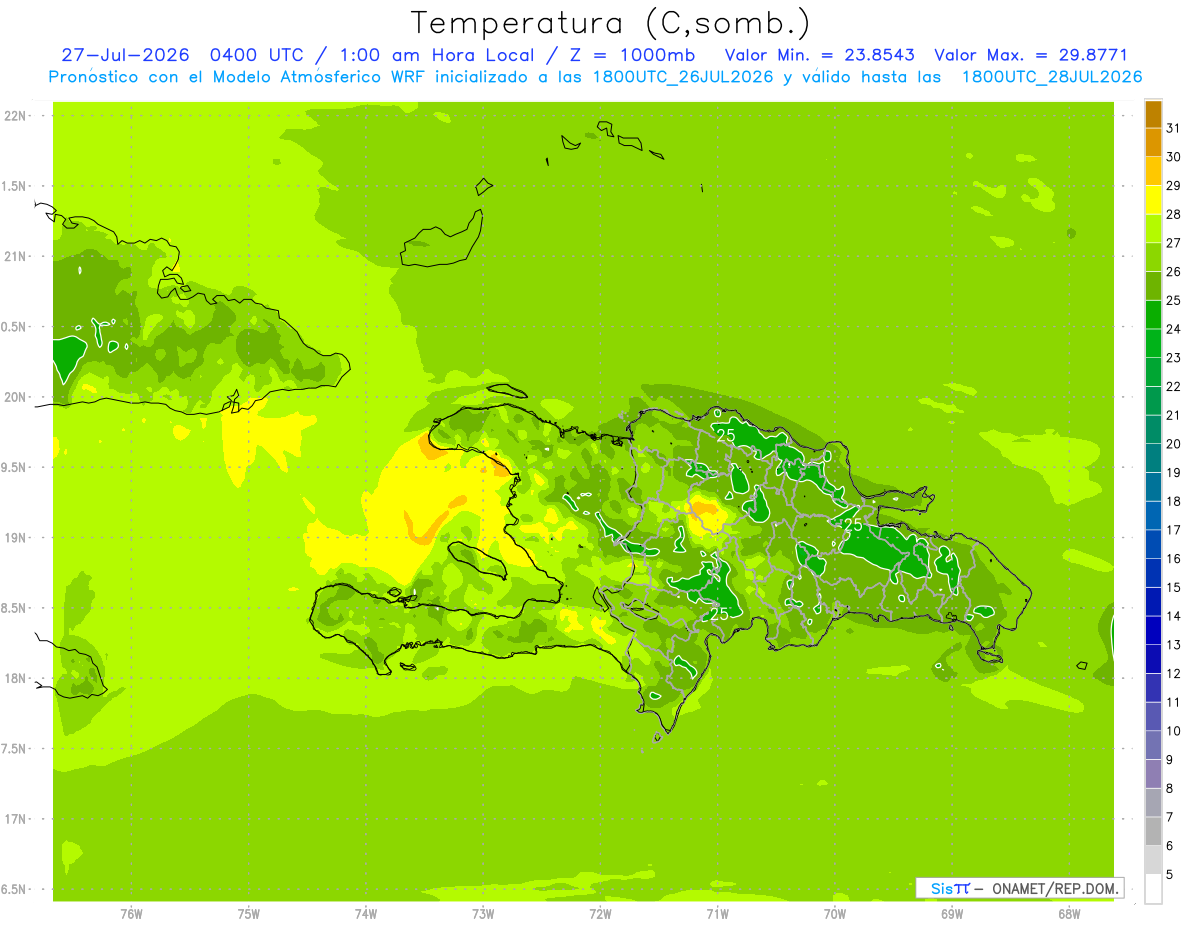This screenshot has height=927, width=1200.
Task: Click the 25 contour label near Samaná peninsula
Action: pos(853,524)
